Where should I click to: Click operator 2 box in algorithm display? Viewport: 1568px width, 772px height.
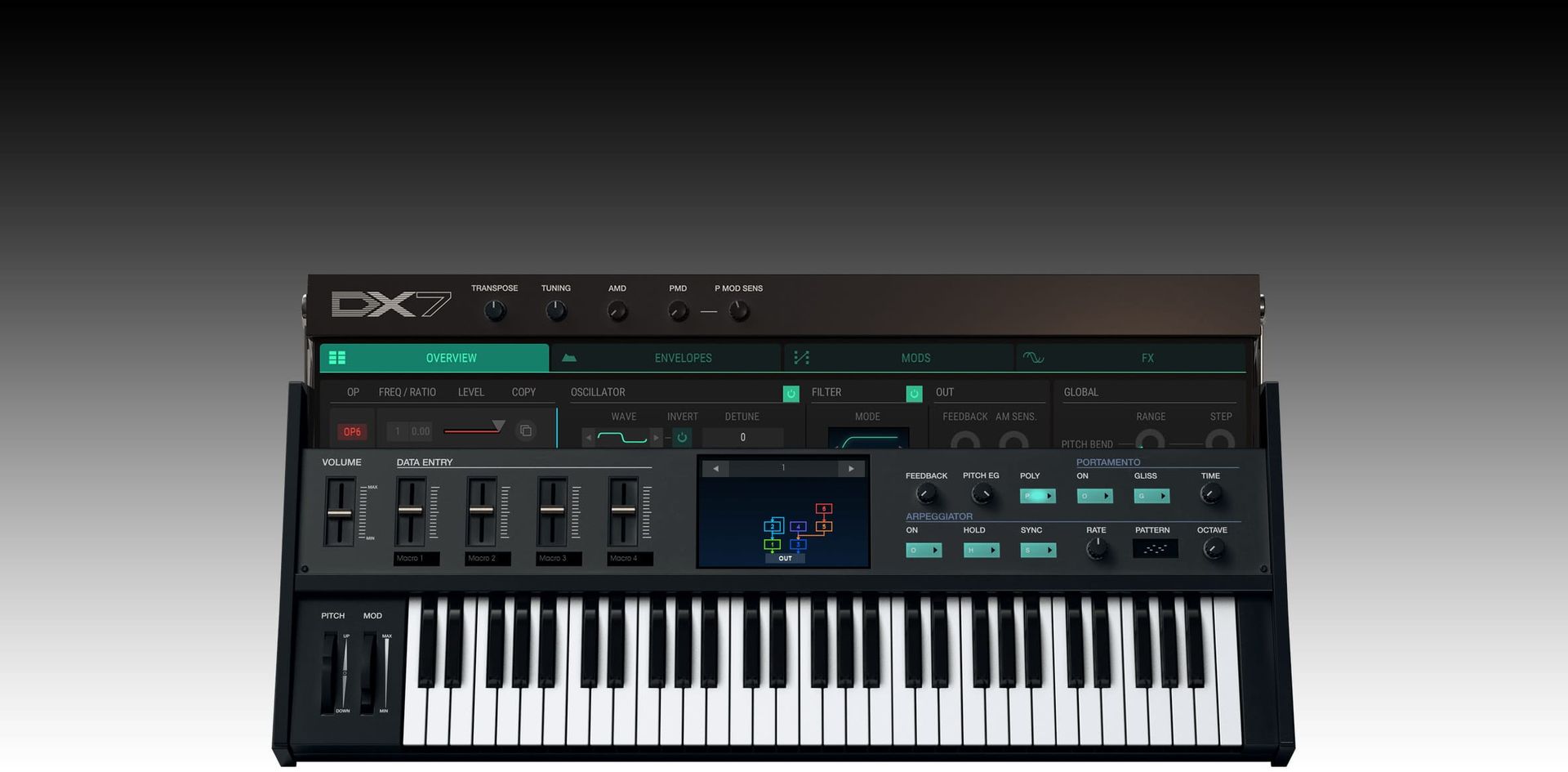pyautogui.click(x=773, y=526)
